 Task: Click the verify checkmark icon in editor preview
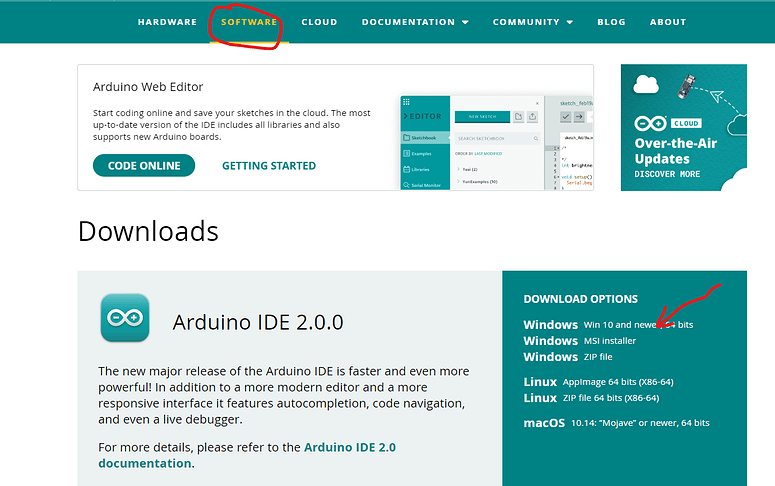[566, 117]
